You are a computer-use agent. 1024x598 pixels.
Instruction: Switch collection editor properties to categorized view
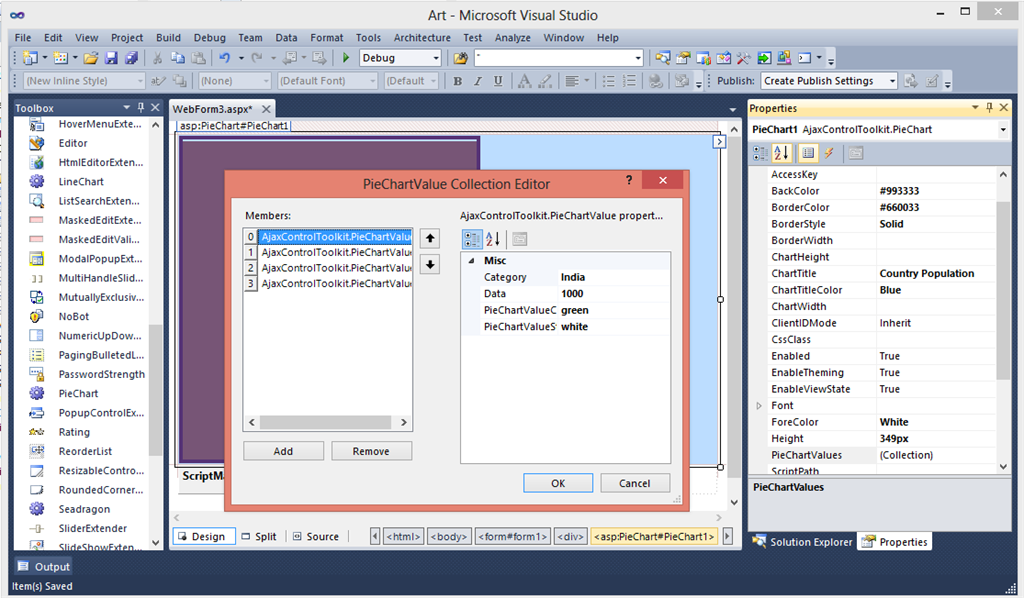(472, 239)
